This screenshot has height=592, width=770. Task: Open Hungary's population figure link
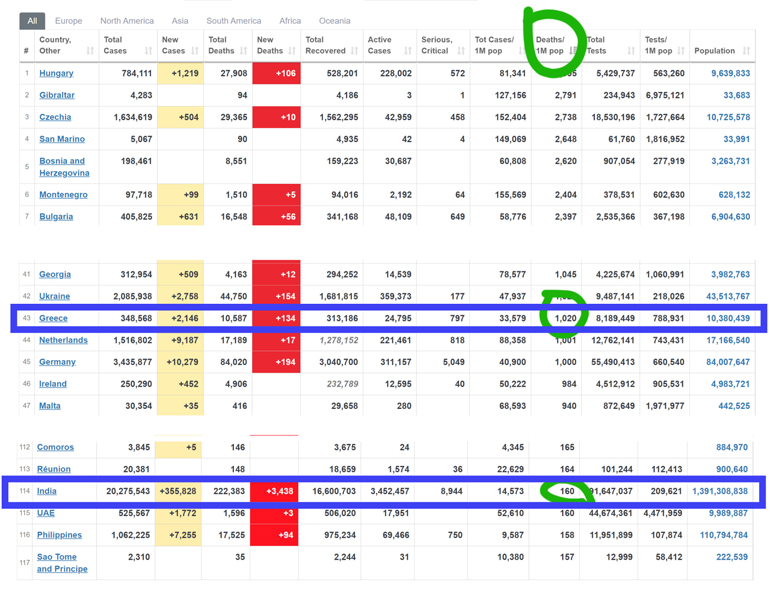(x=729, y=73)
